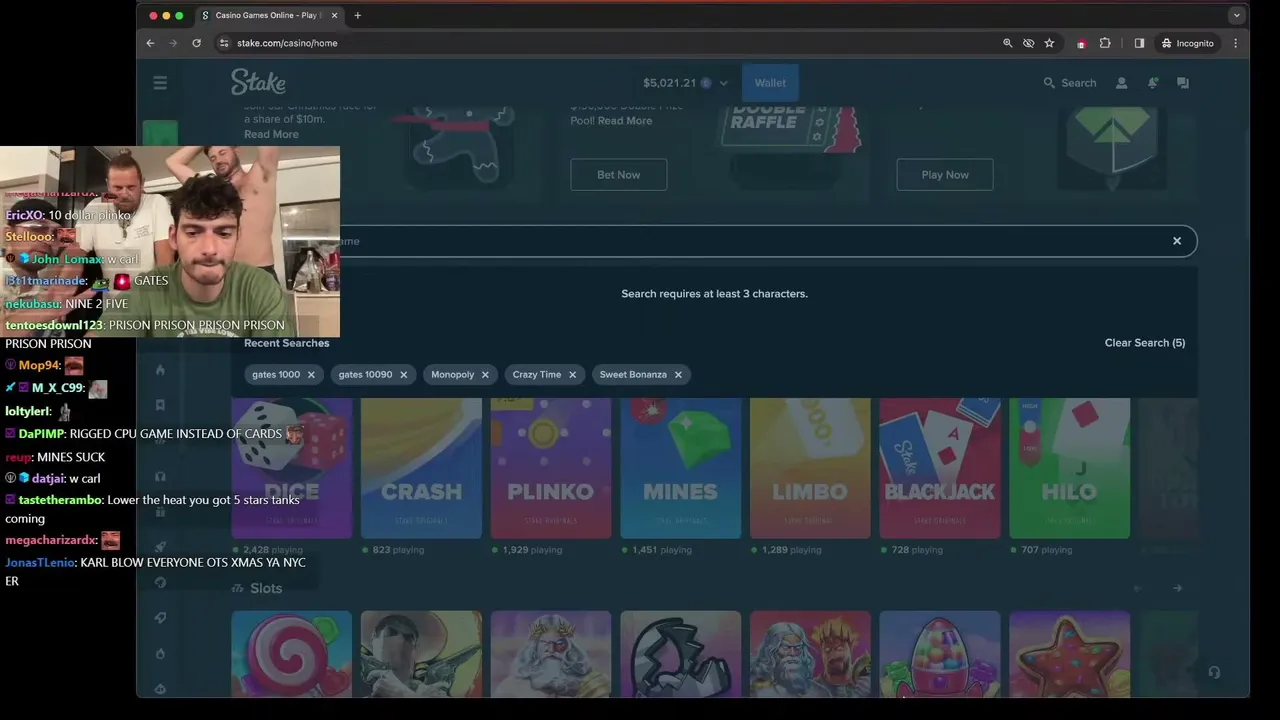Click Clear Search (5)
The image size is (1280, 720).
coord(1145,343)
